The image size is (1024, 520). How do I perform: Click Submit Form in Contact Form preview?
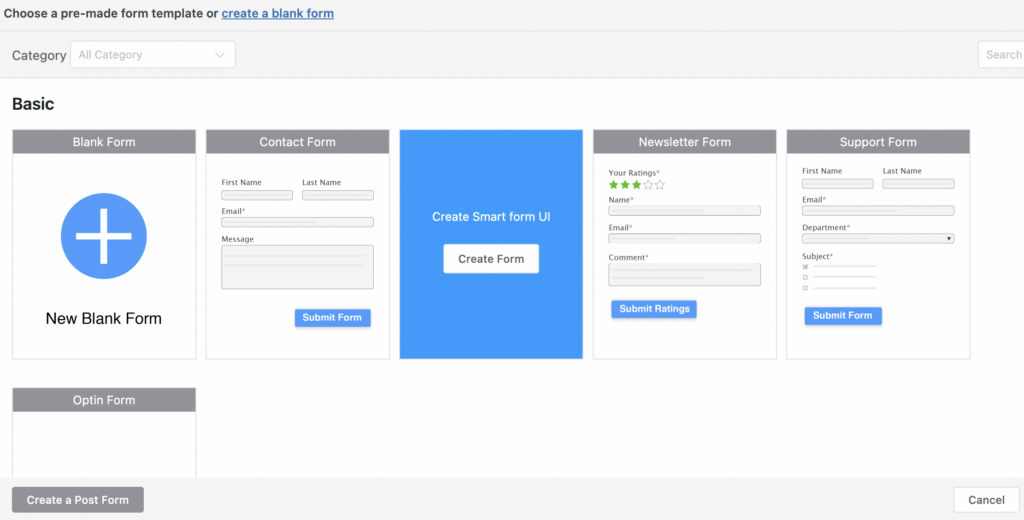click(x=332, y=317)
